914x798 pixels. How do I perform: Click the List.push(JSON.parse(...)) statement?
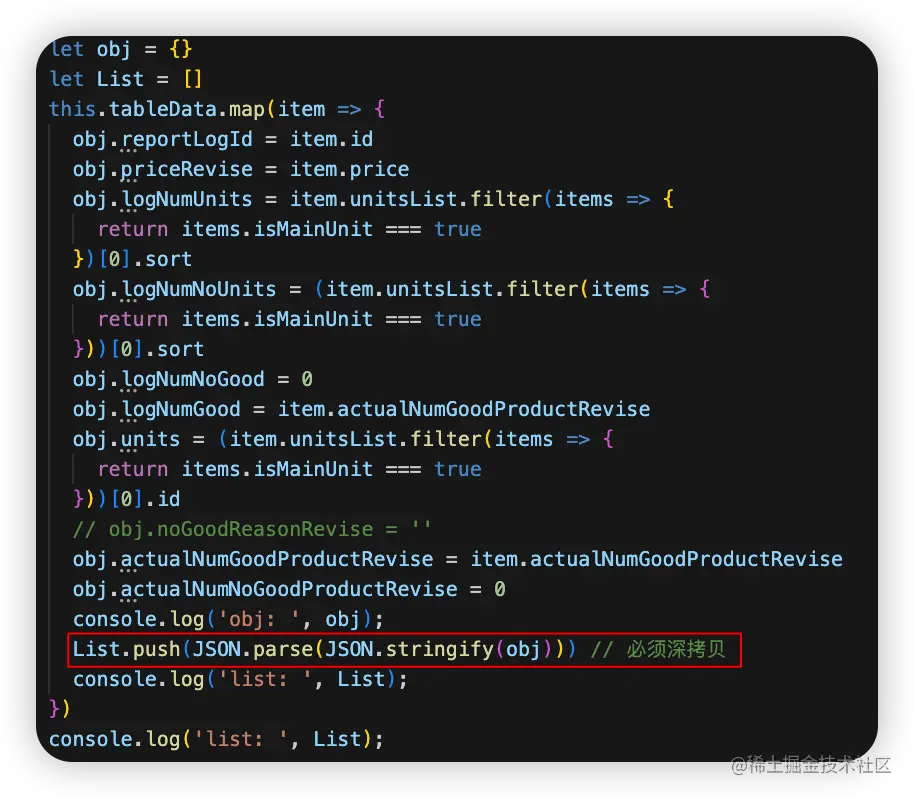coord(324,649)
